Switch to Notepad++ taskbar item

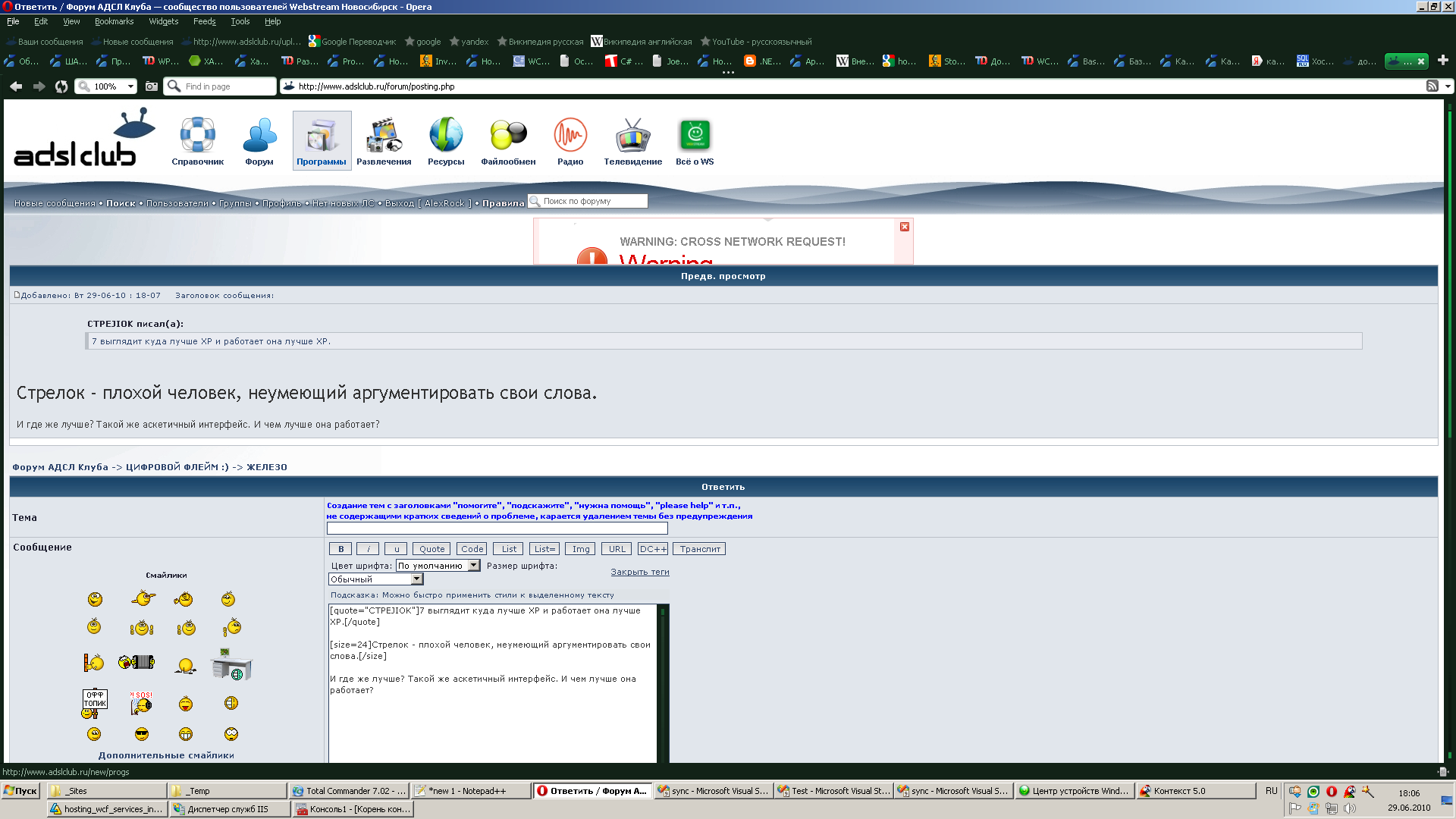coord(472,791)
